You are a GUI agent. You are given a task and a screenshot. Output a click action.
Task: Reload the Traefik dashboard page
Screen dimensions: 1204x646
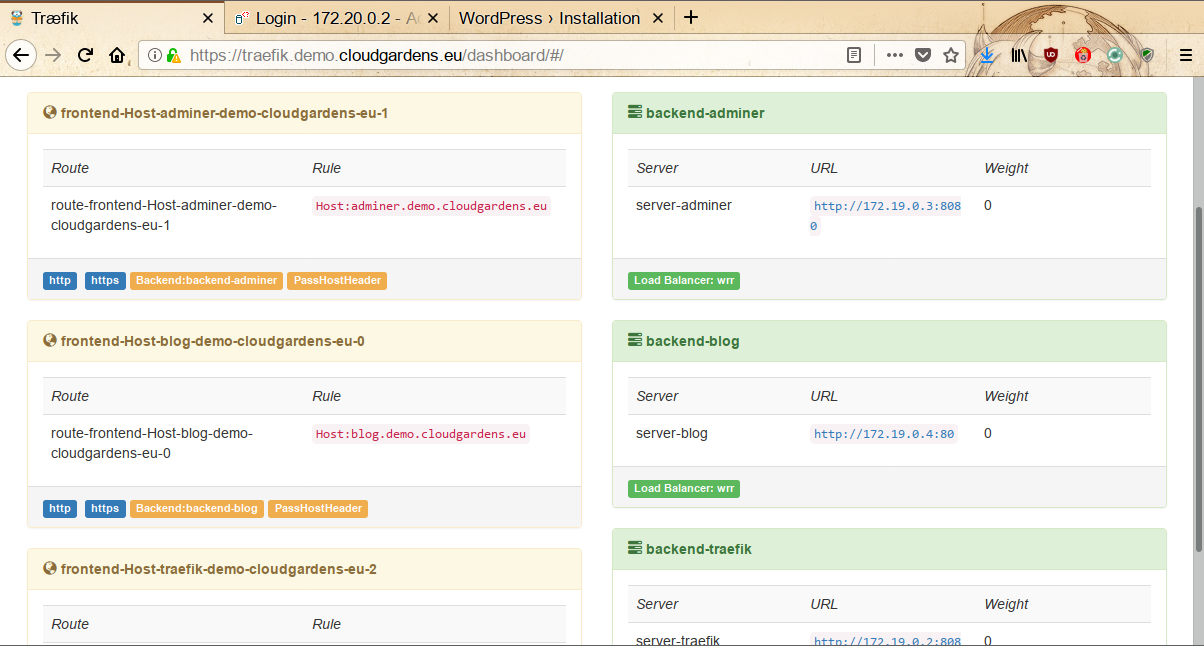(x=86, y=55)
